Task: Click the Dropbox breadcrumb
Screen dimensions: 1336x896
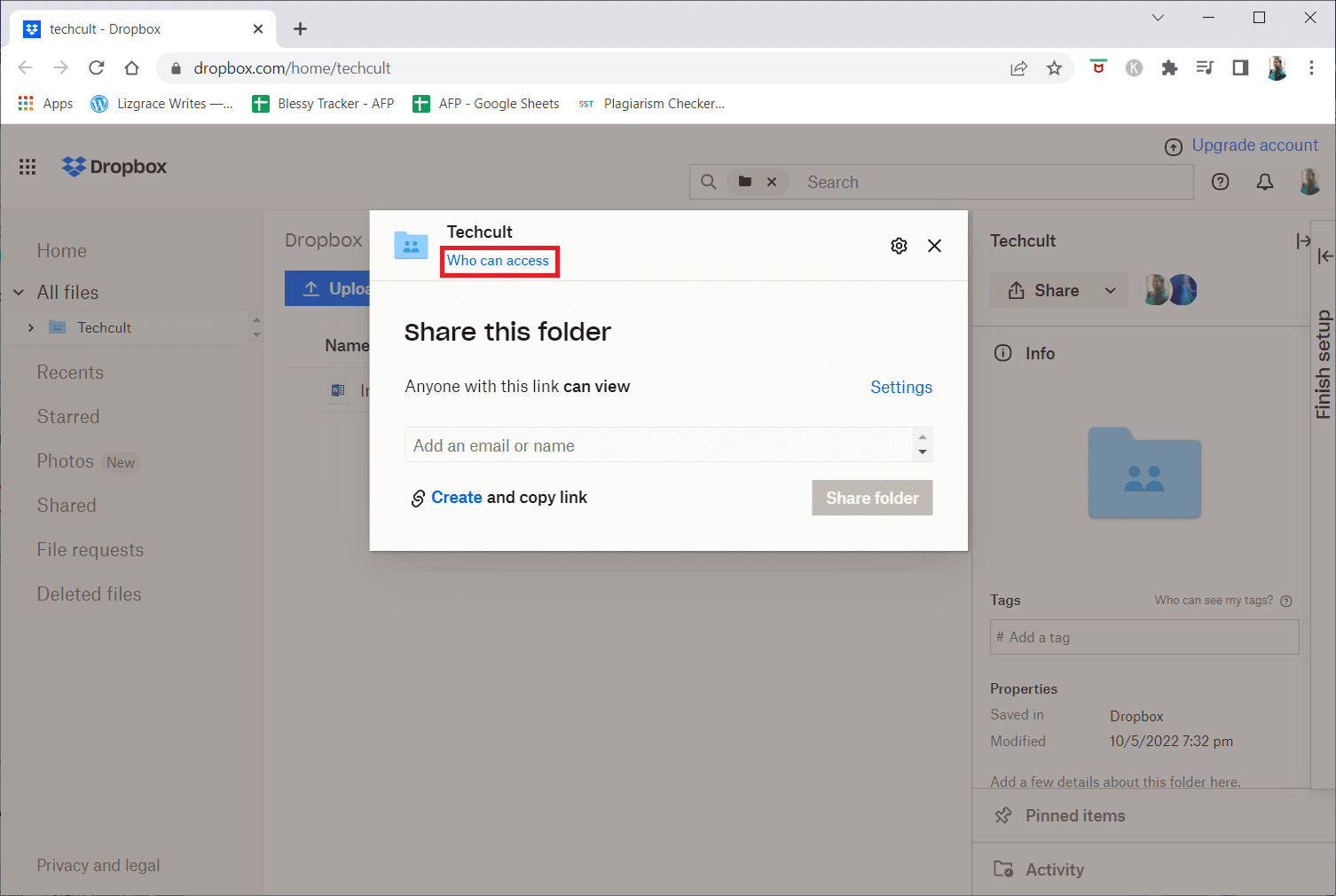Action: tap(324, 240)
